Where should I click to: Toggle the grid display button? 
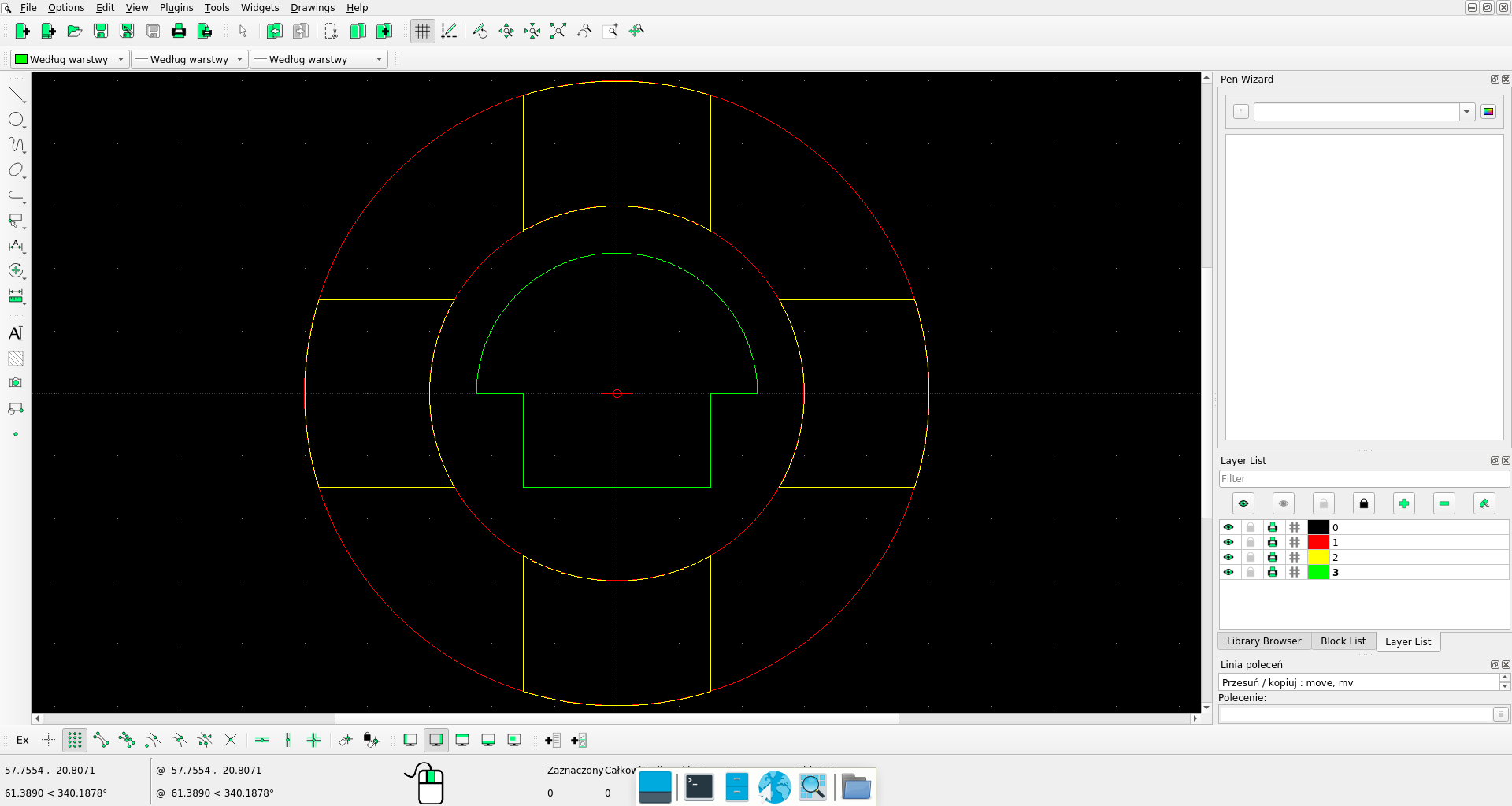(423, 31)
